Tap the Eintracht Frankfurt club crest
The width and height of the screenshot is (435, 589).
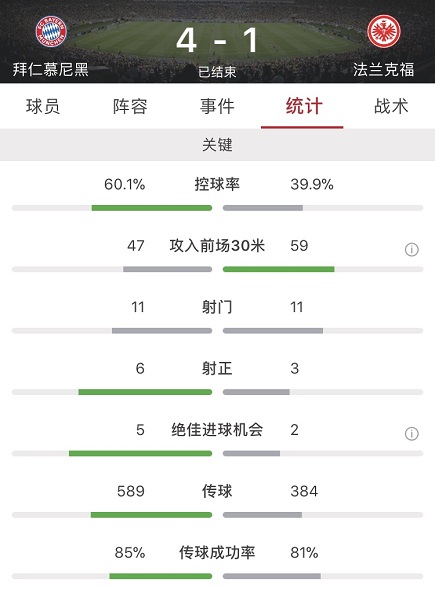384,32
